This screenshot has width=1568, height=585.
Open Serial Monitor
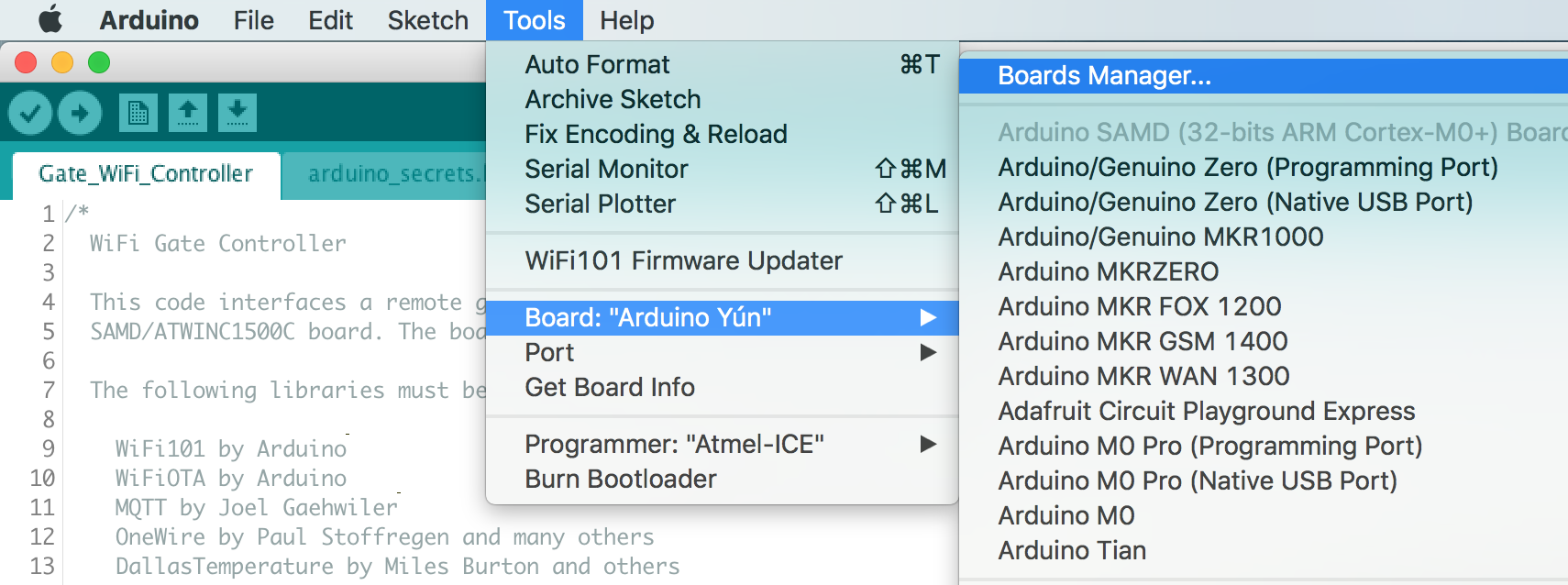(x=723, y=169)
